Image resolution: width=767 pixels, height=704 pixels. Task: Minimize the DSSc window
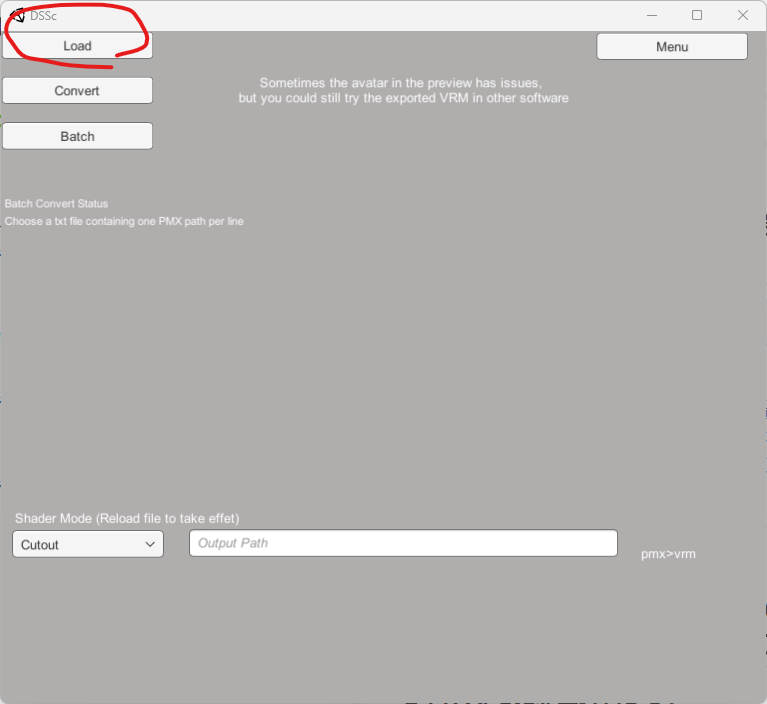coord(652,15)
